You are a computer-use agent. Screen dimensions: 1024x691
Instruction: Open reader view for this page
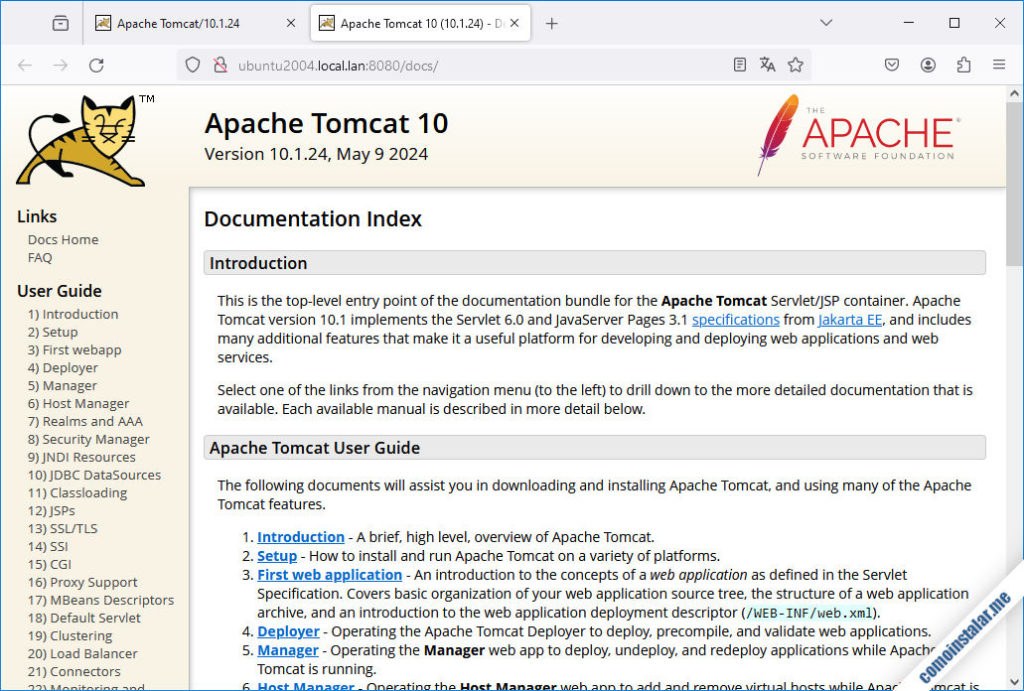click(x=739, y=64)
